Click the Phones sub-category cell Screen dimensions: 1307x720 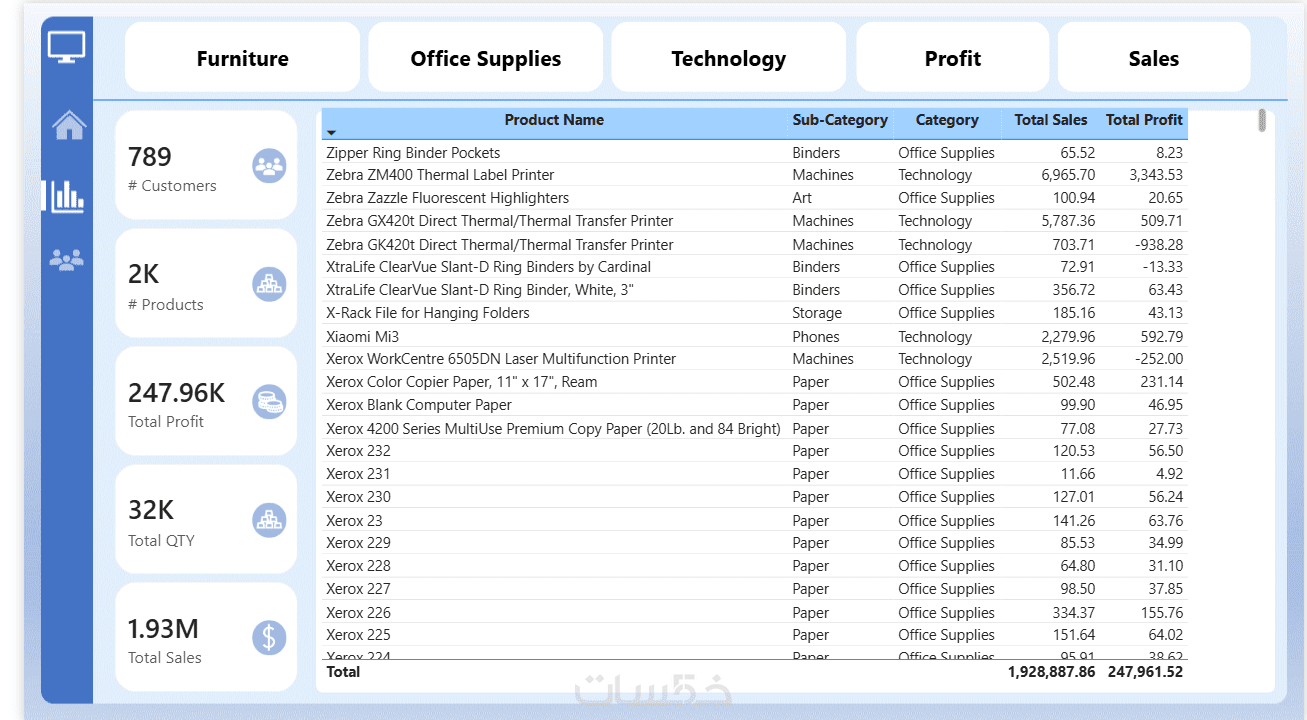coord(816,337)
